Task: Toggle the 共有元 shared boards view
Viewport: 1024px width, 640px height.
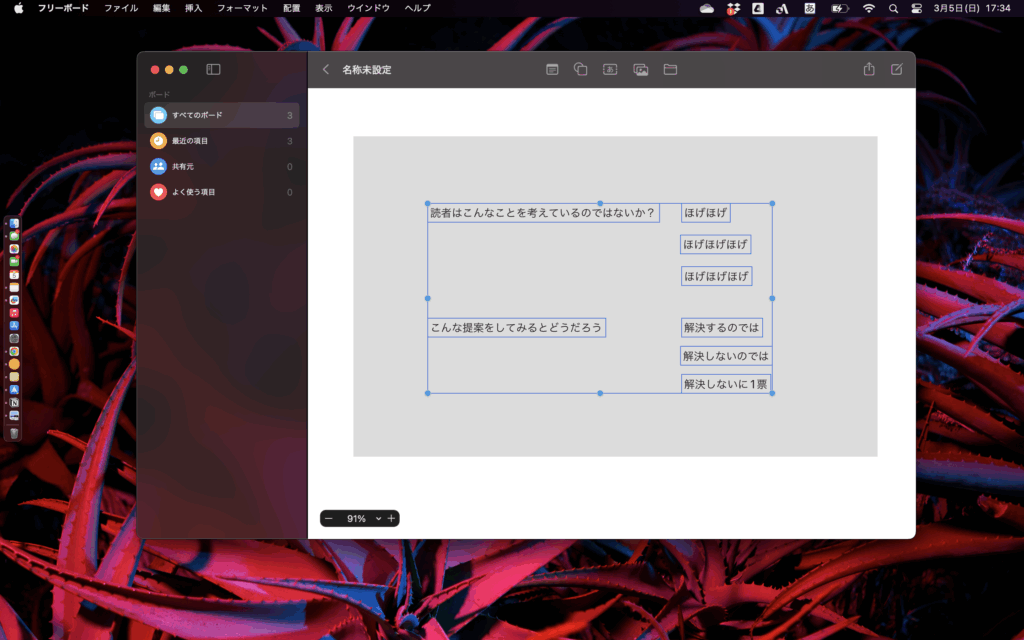Action: [x=158, y=166]
